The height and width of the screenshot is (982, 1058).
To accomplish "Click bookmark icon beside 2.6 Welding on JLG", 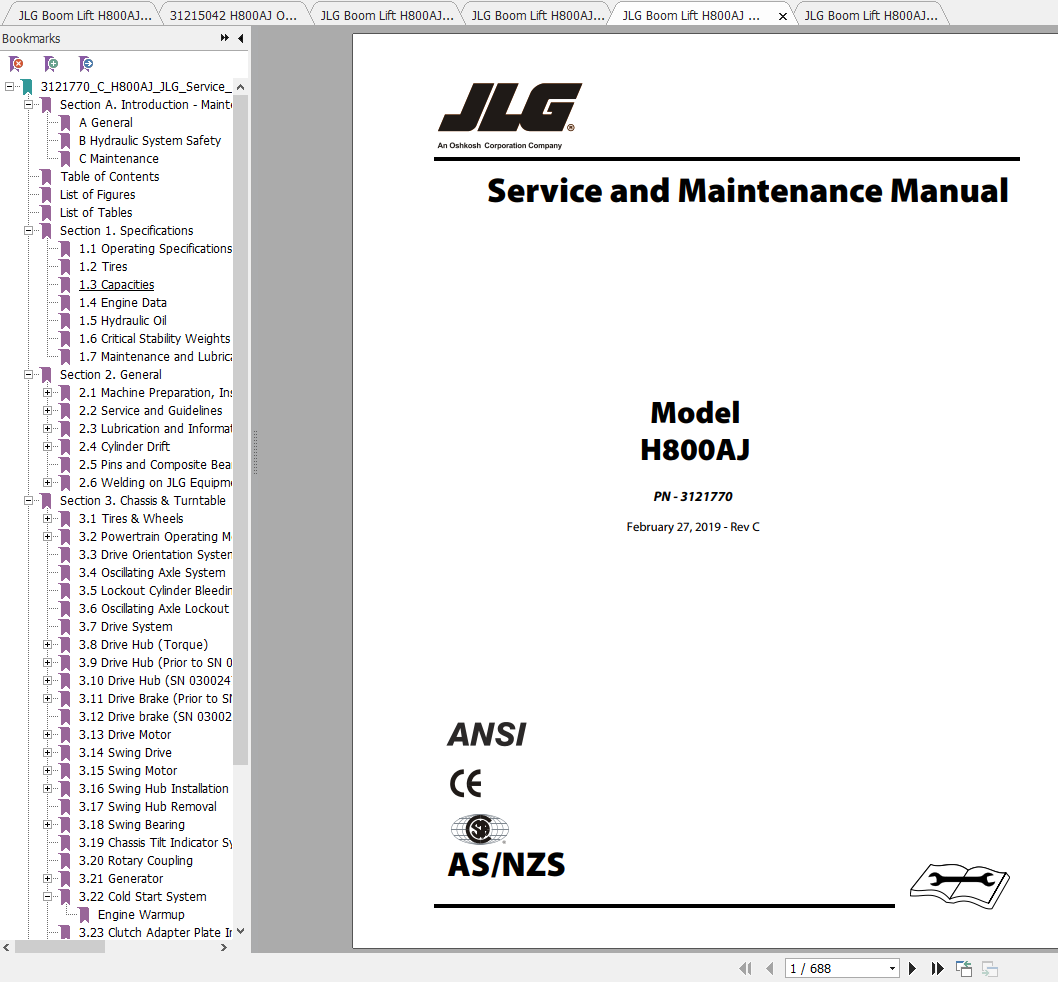I will tap(65, 483).
